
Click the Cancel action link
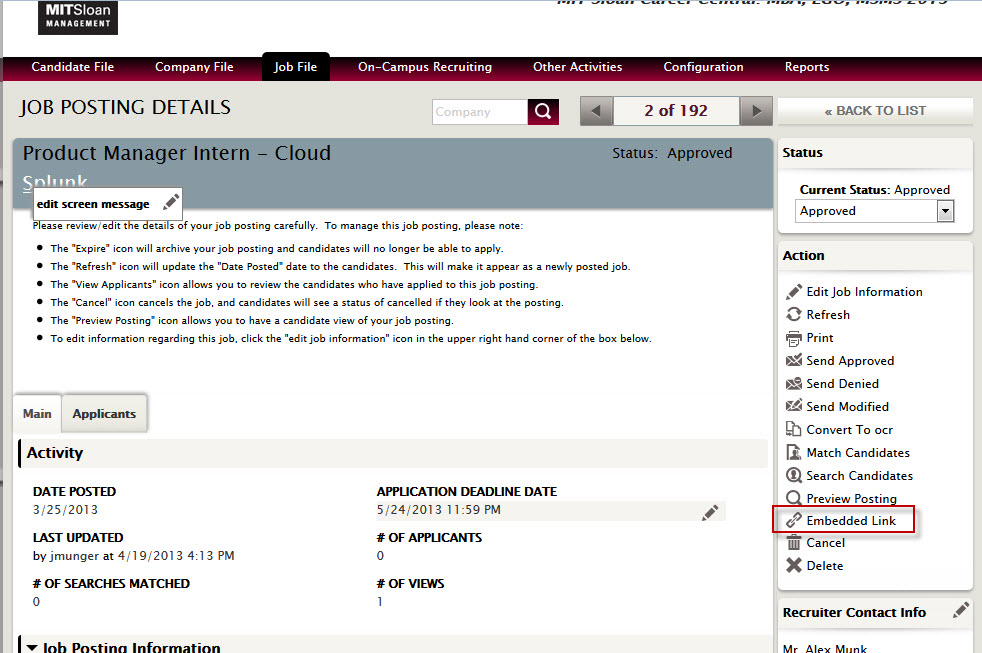(825, 543)
